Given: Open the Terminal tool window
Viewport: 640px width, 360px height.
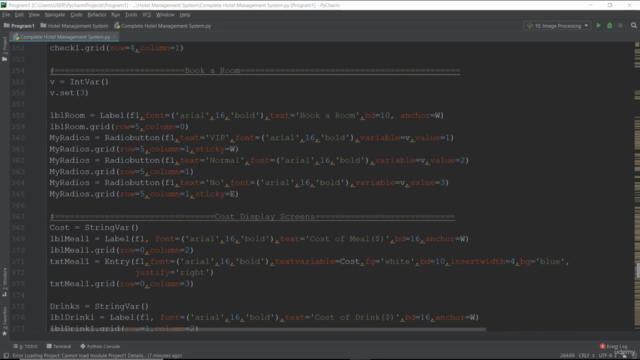Looking at the screenshot, I should pos(59,346).
